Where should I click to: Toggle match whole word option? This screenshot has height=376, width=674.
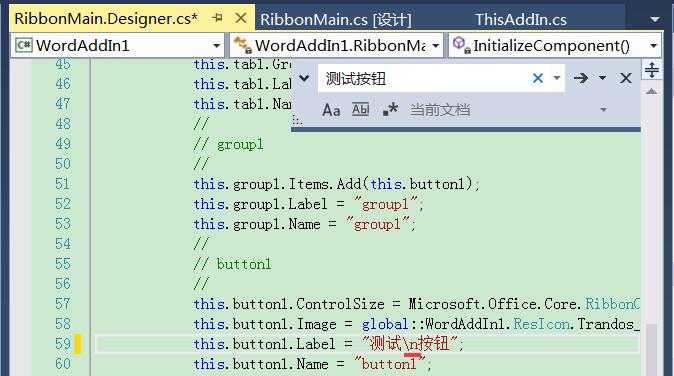360,110
